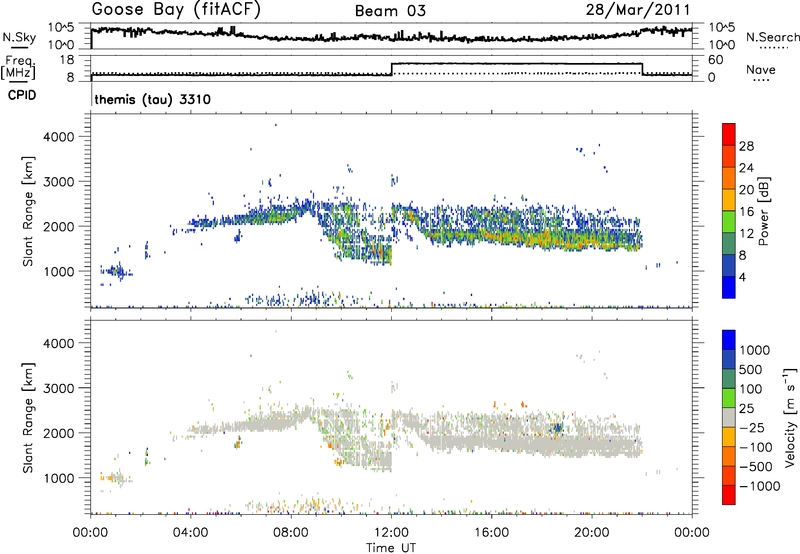Select bright blue top segment of Velocity colorbar
The height and width of the screenshot is (554, 800).
tap(729, 340)
